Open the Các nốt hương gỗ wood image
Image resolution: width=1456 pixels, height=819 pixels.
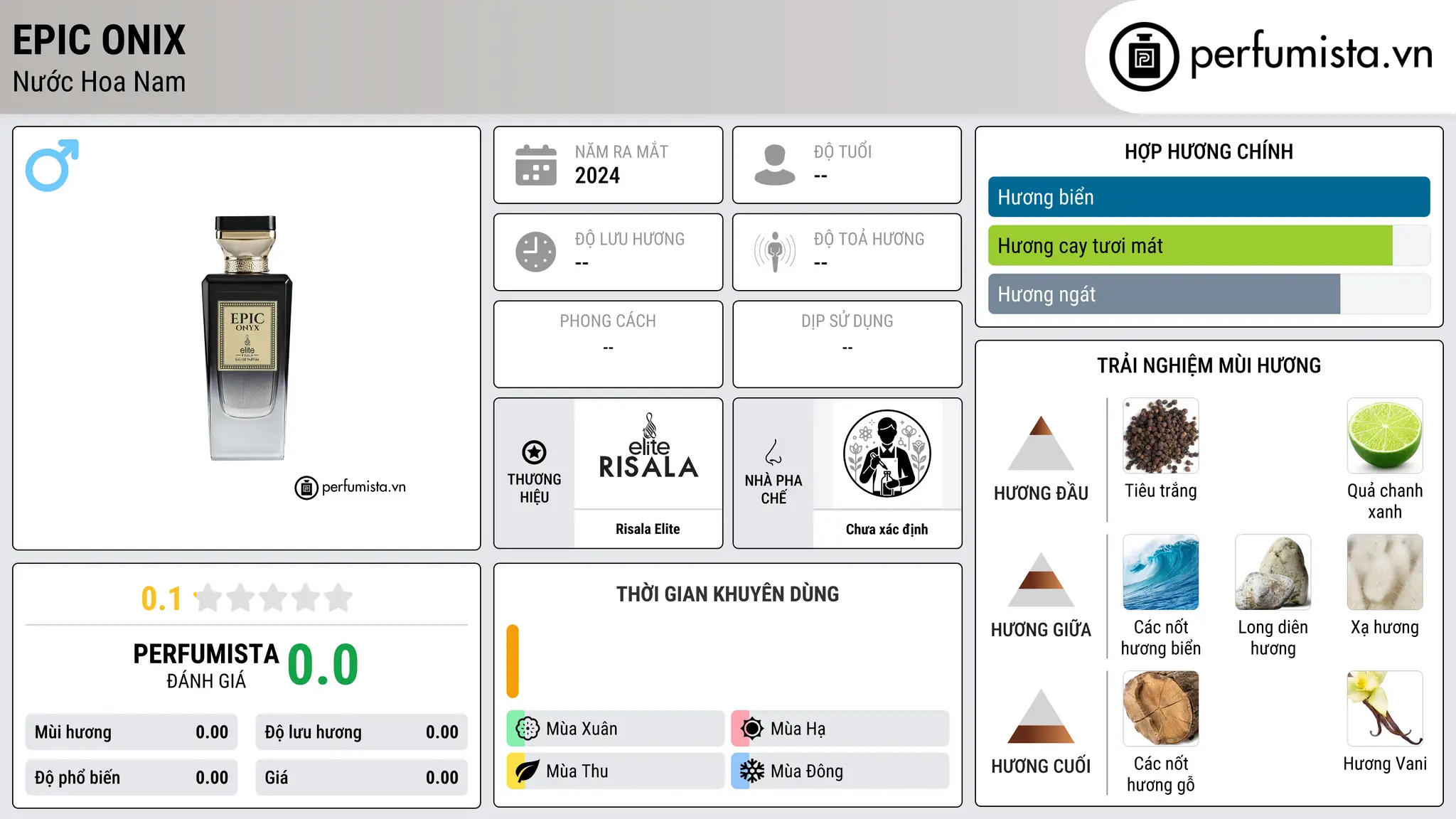(x=1161, y=709)
